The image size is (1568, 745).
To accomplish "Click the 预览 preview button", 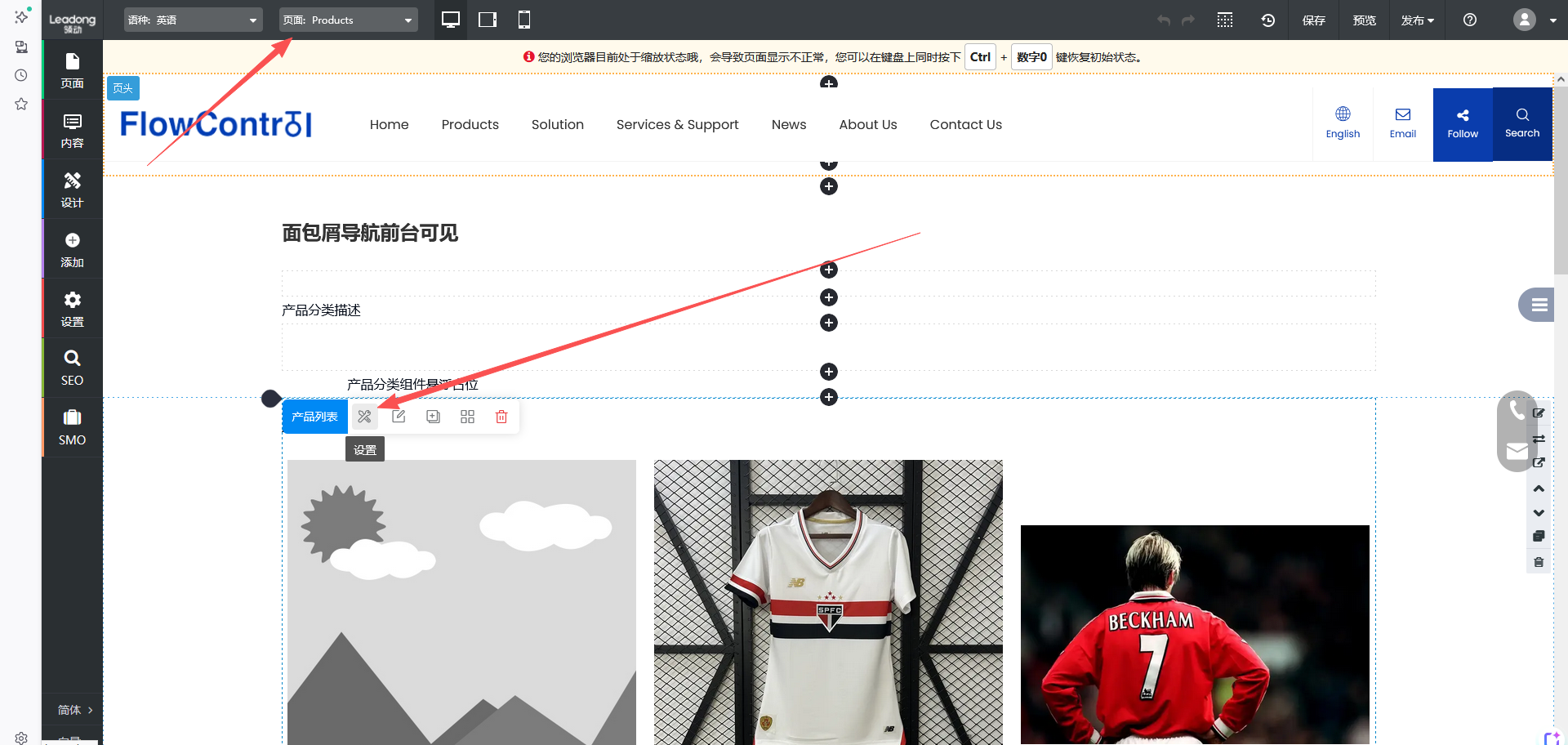I will coord(1364,20).
